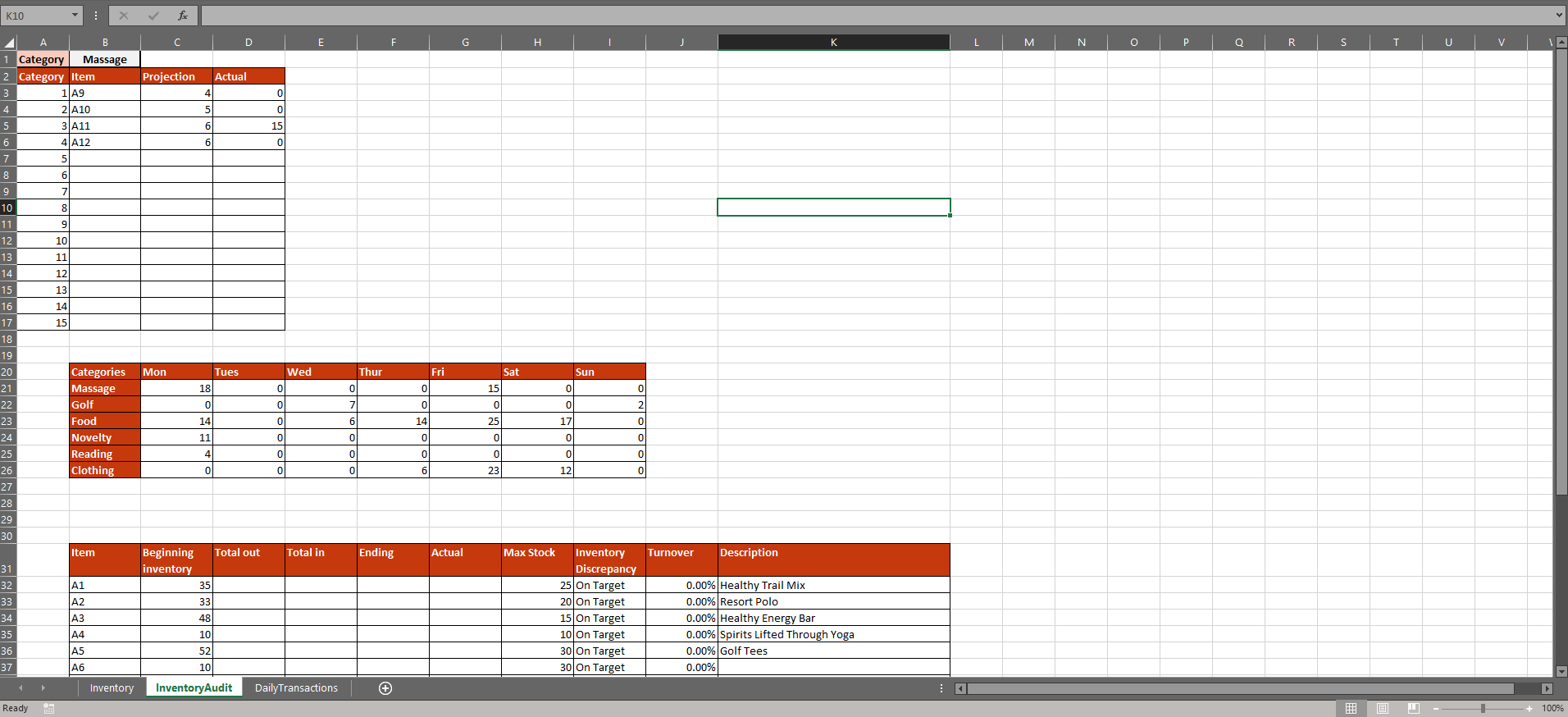Switch to the Inventory sheet tab
1568x717 pixels.
[112, 688]
